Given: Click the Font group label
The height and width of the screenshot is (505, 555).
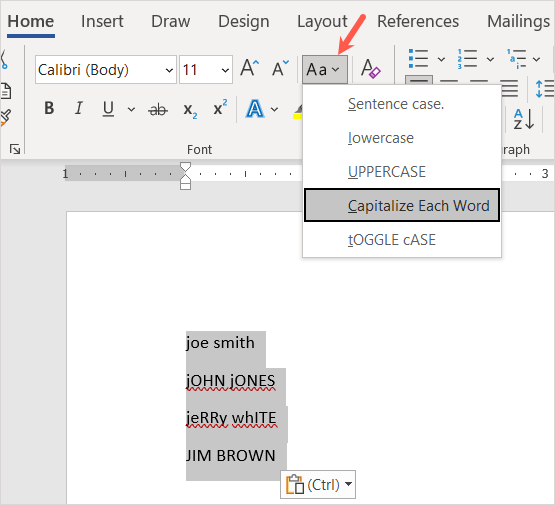Looking at the screenshot, I should [x=199, y=149].
